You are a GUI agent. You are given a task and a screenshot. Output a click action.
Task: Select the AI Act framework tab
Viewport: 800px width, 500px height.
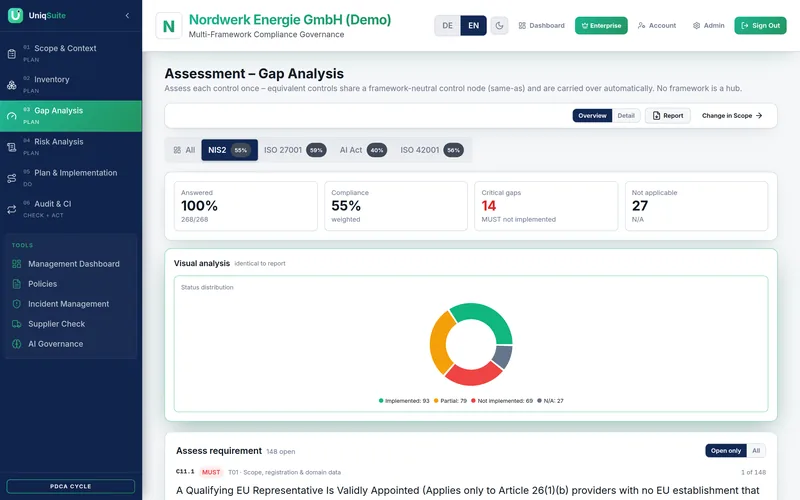(363, 150)
